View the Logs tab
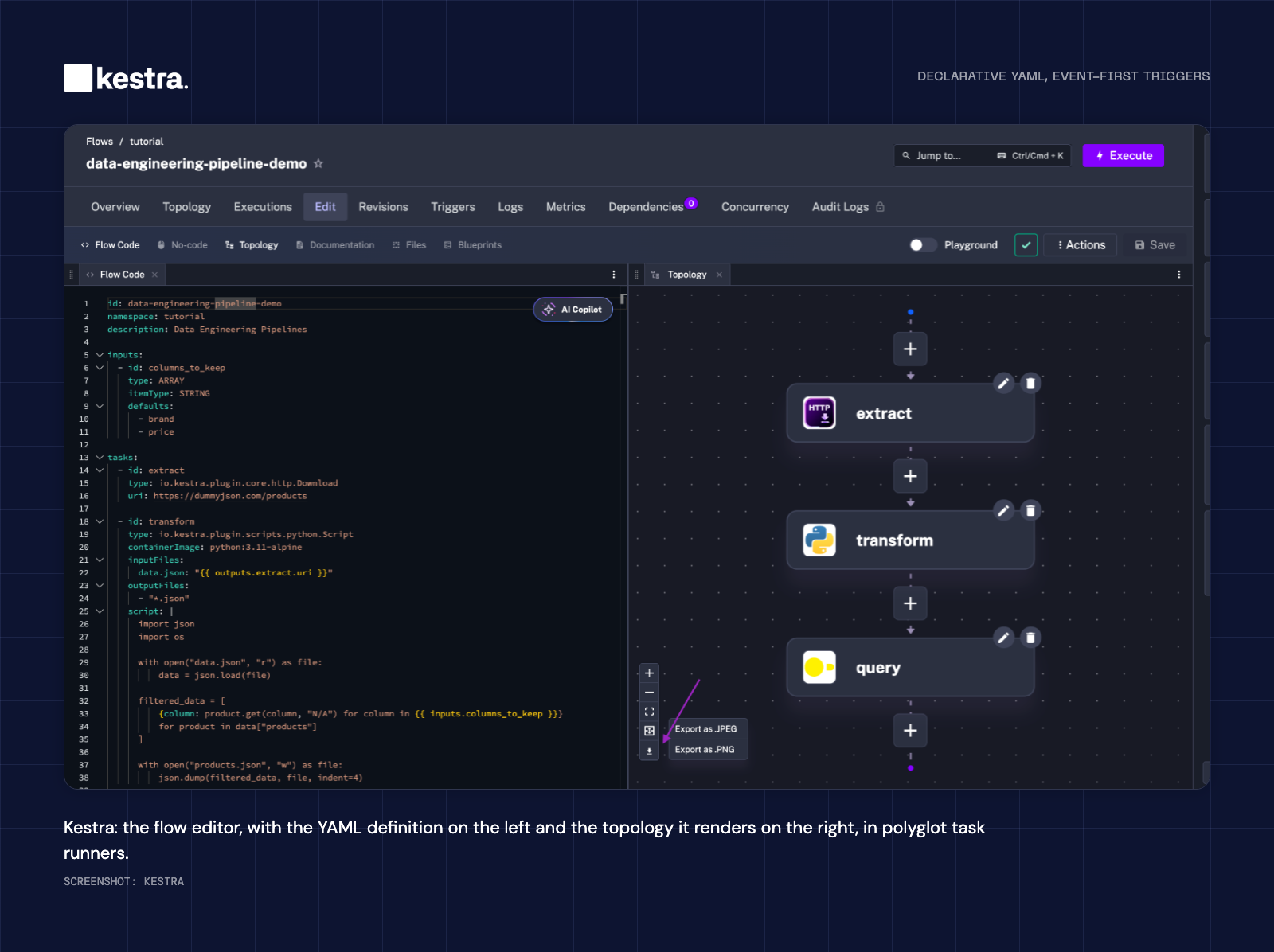 pyautogui.click(x=510, y=207)
